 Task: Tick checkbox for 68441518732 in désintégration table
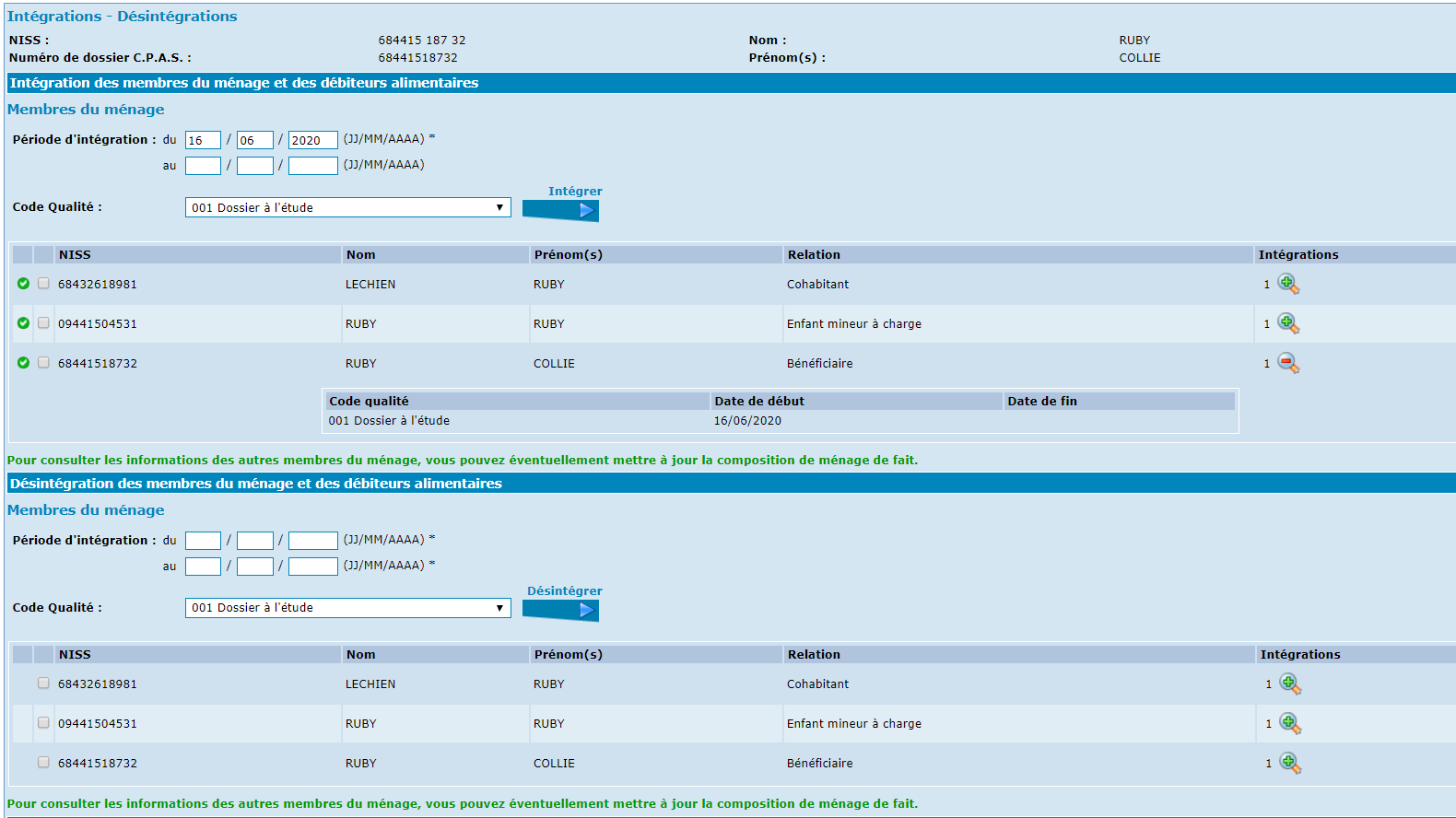(x=43, y=763)
